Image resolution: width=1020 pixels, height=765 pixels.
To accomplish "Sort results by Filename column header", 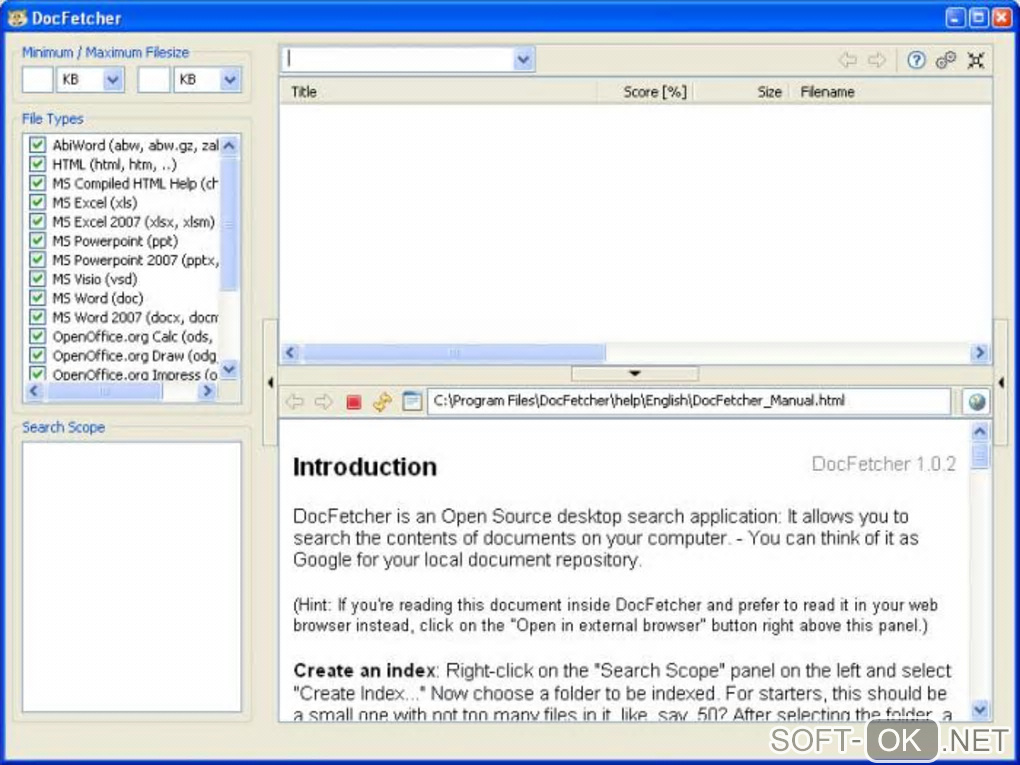I will 891,92.
